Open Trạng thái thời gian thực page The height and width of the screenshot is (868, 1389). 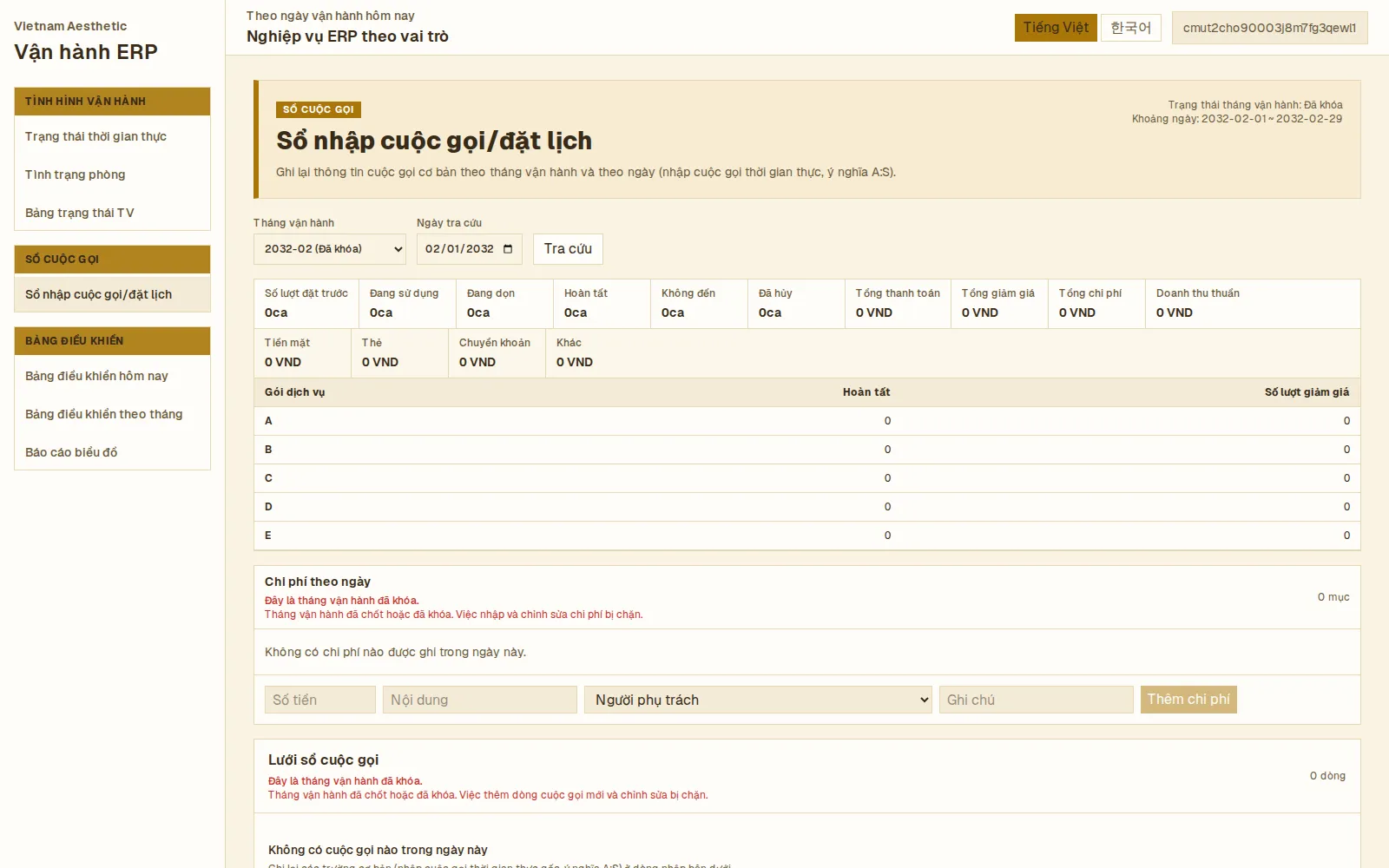click(113, 136)
